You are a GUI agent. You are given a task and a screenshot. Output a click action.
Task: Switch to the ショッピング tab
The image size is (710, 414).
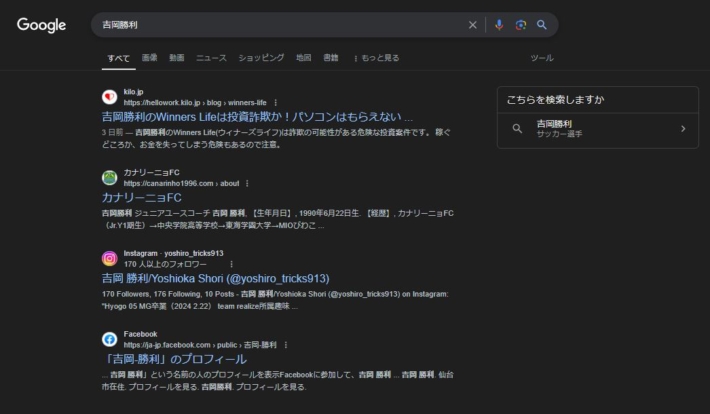pos(261,58)
